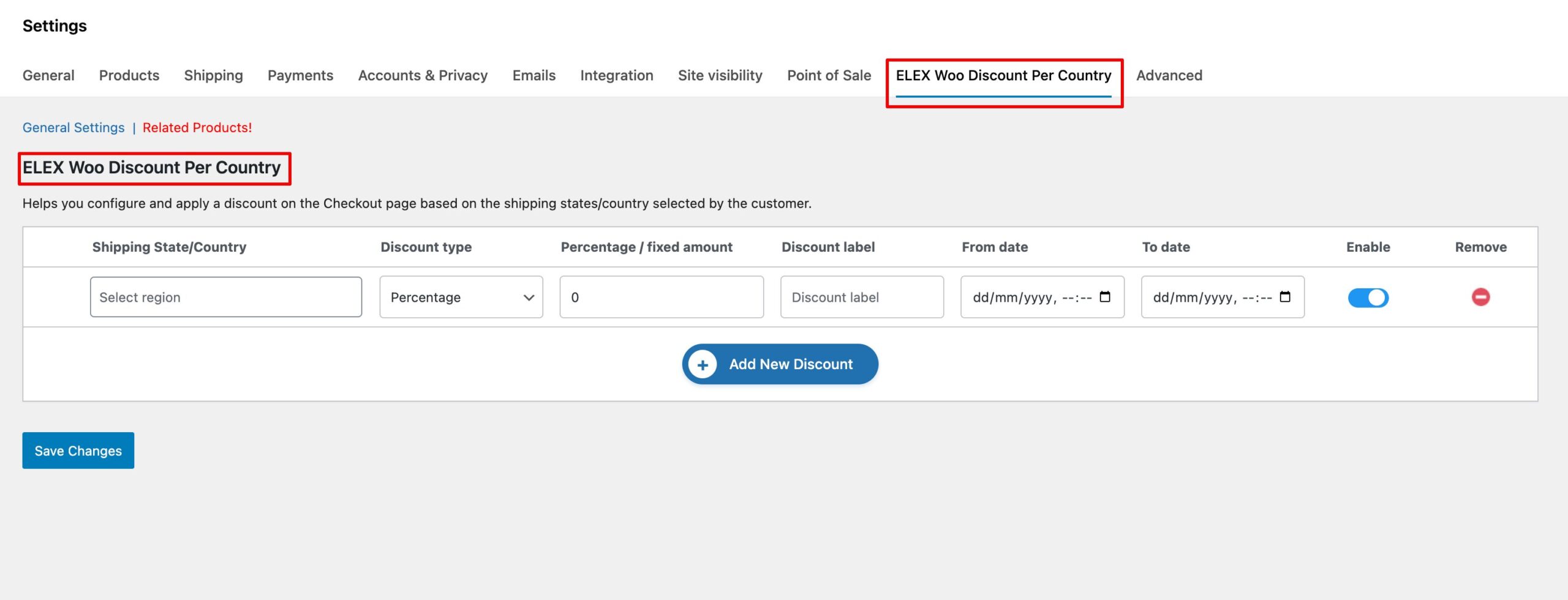Open the From date calendar picker icon
This screenshot has width=1568, height=600.
[x=1105, y=297]
